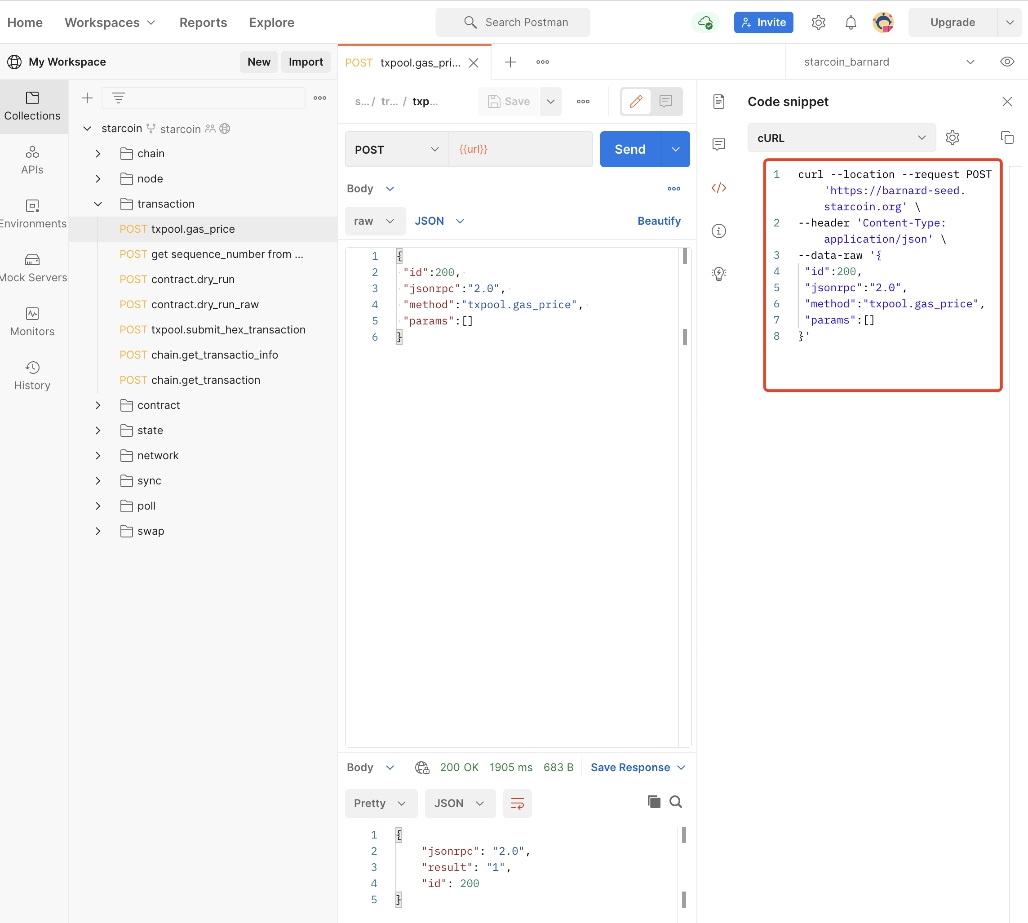
Task: Open the starcoin_barnard environment dropdown
Action: tap(889, 62)
